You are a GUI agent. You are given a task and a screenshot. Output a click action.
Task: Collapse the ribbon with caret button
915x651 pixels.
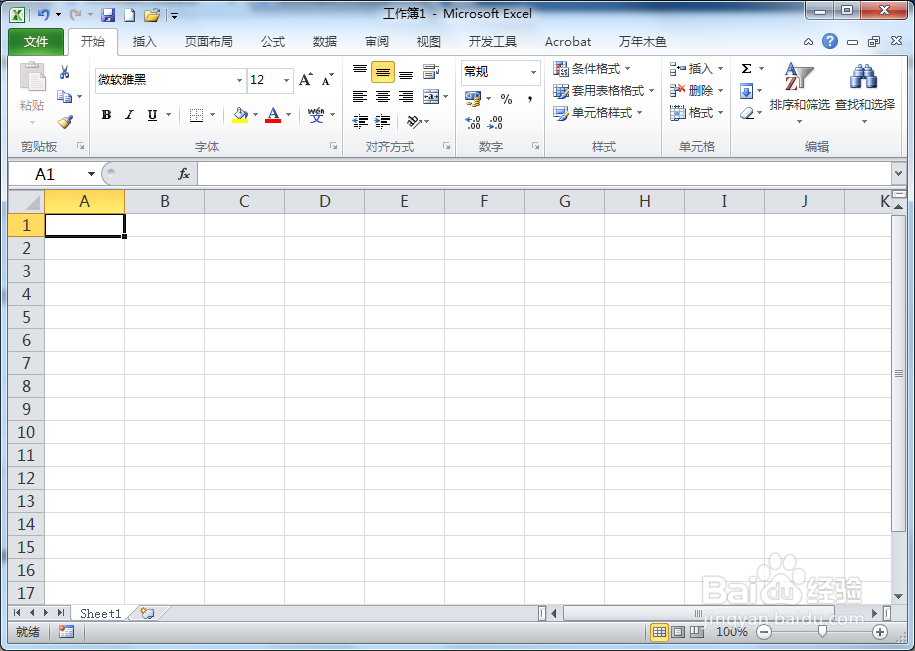click(808, 41)
